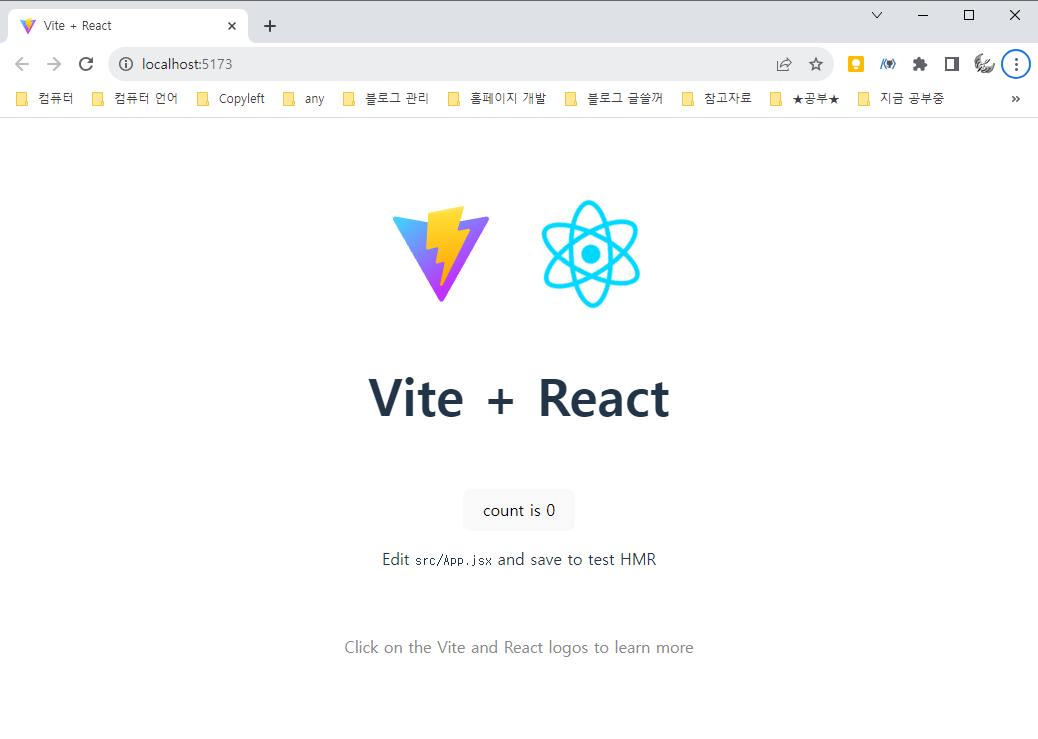Click the React atom logo
The image size is (1038, 739).
590,254
